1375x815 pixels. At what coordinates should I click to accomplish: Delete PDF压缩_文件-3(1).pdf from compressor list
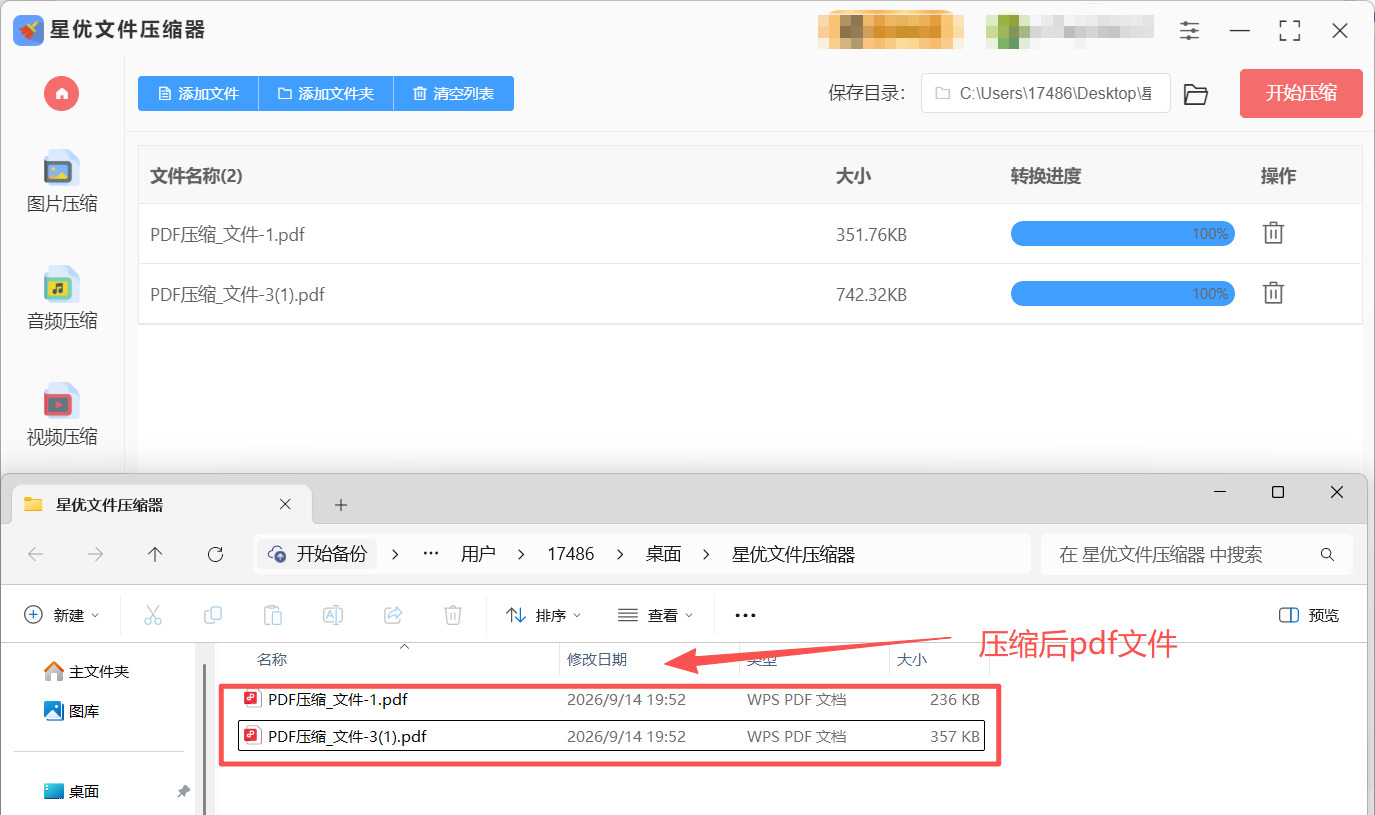point(1273,293)
